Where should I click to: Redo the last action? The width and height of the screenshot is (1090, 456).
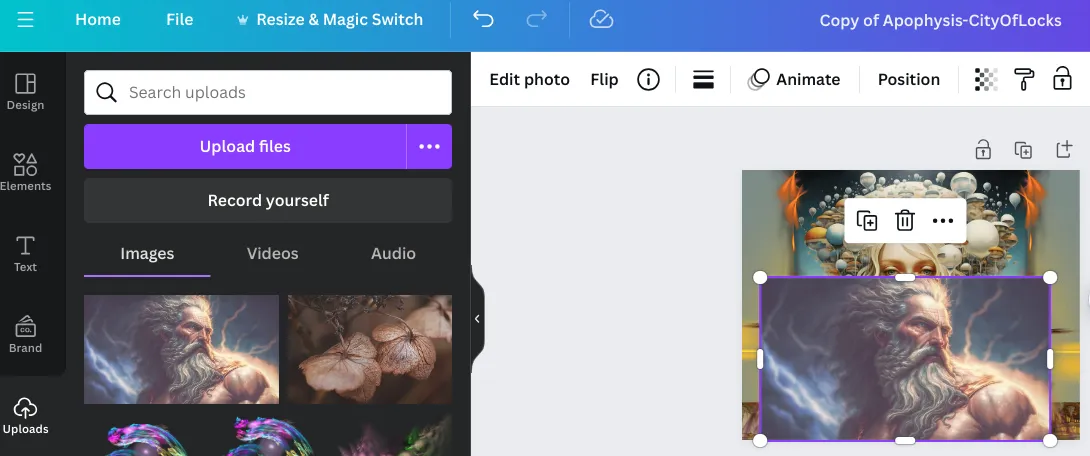point(537,19)
